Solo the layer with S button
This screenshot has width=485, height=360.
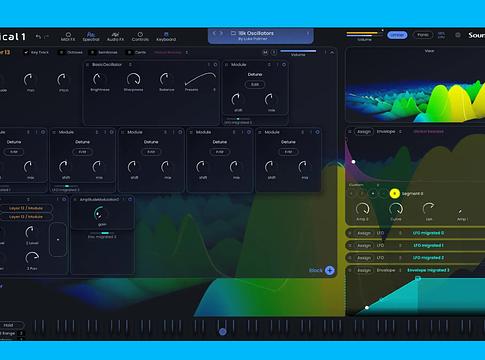(x=274, y=52)
